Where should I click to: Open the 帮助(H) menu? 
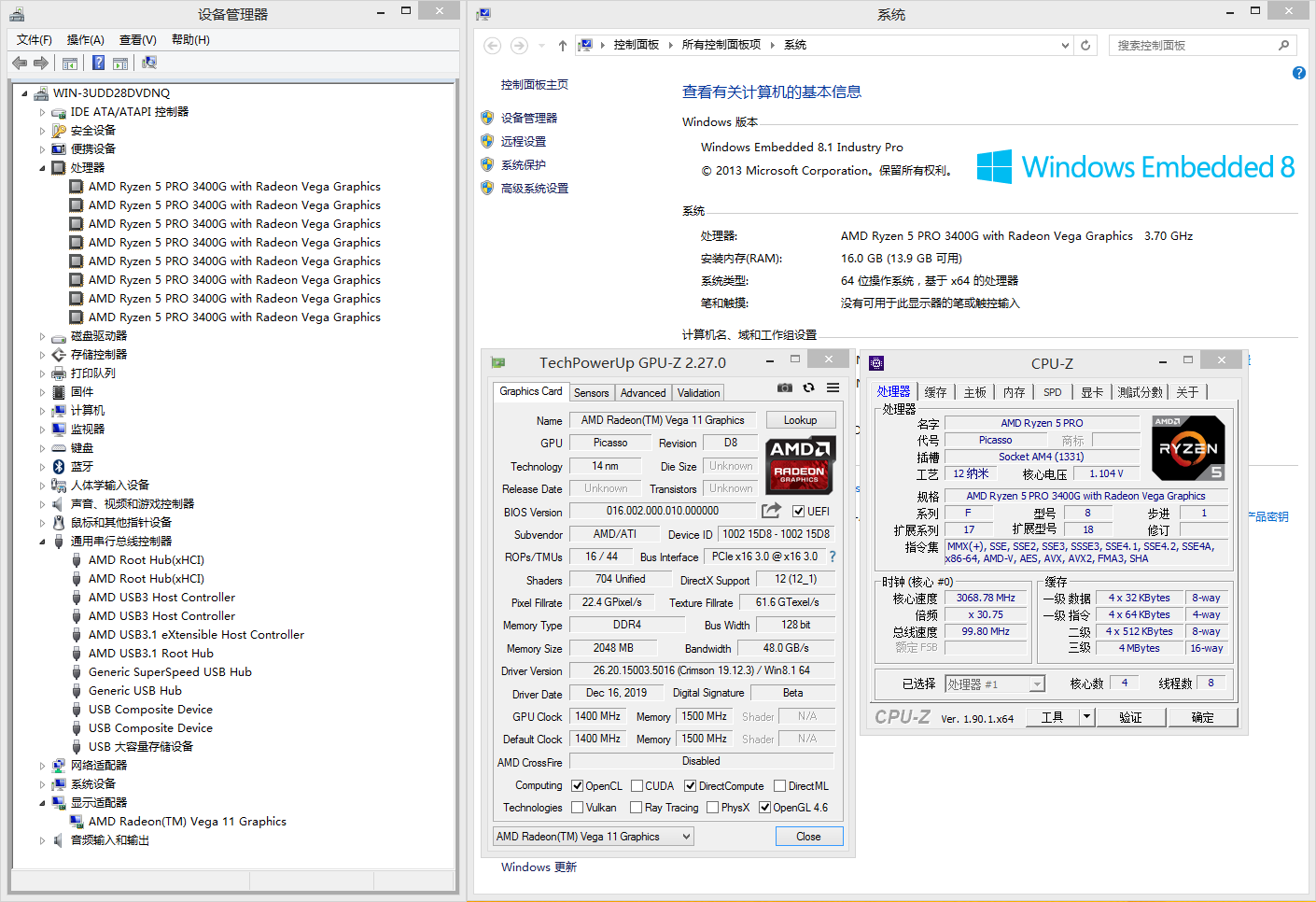190,39
